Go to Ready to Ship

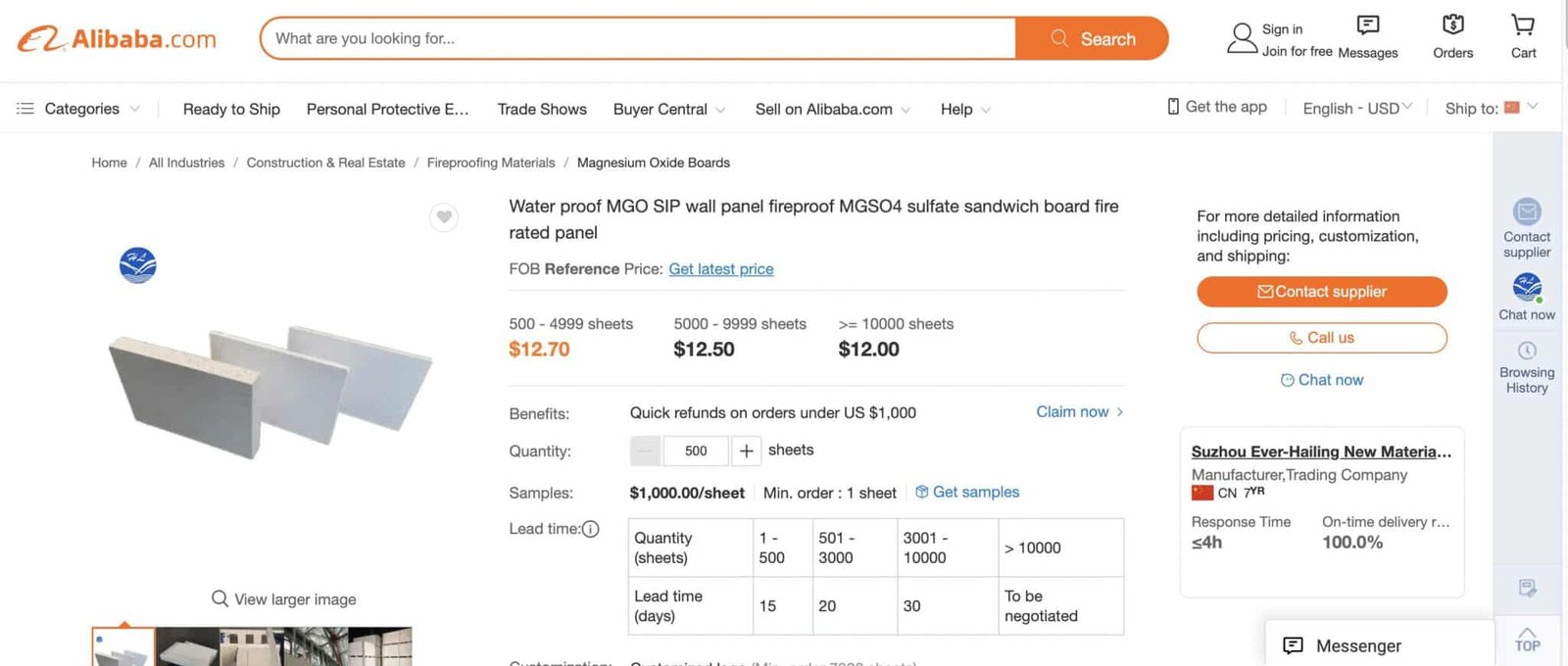231,109
